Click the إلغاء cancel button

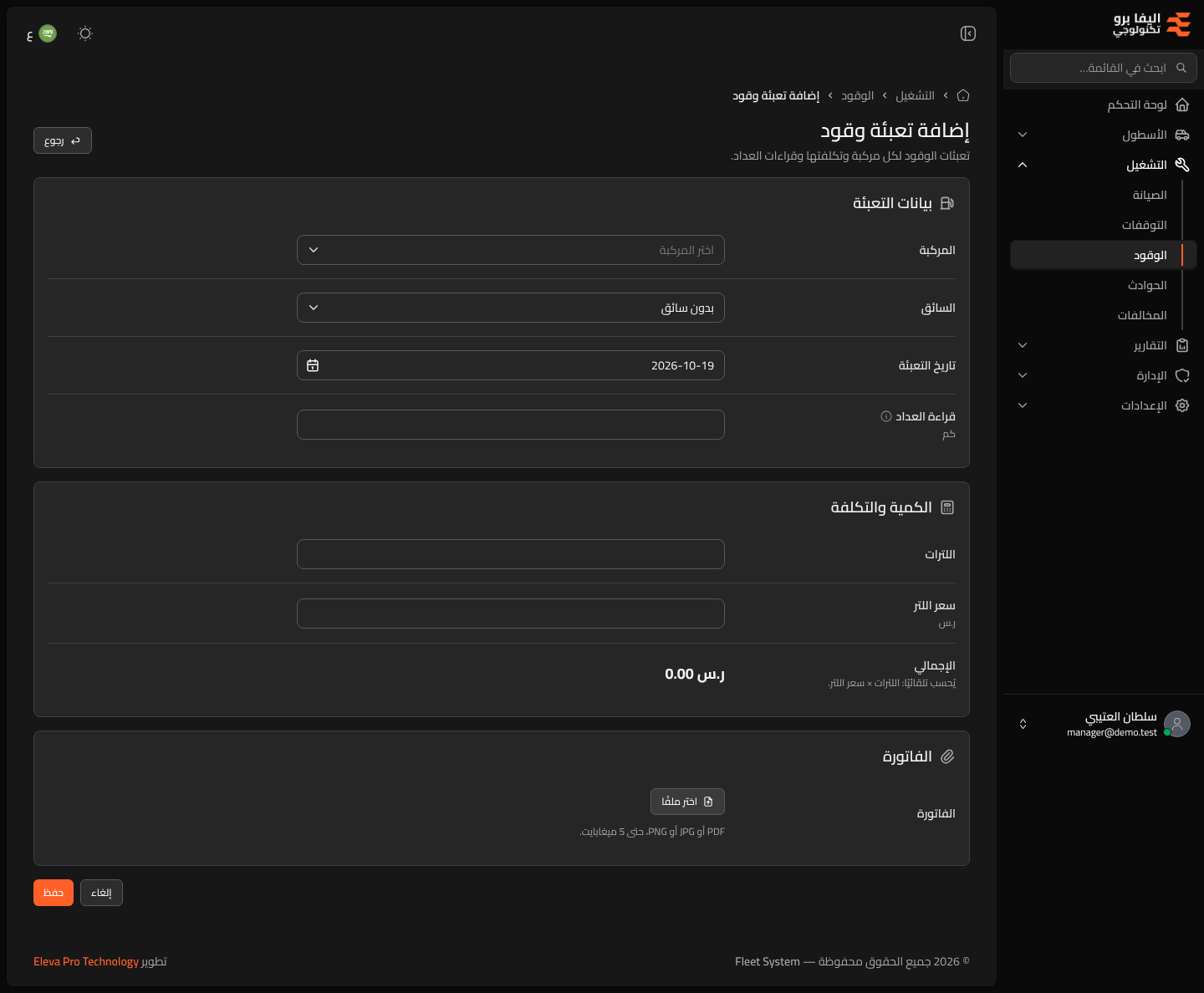click(x=101, y=893)
